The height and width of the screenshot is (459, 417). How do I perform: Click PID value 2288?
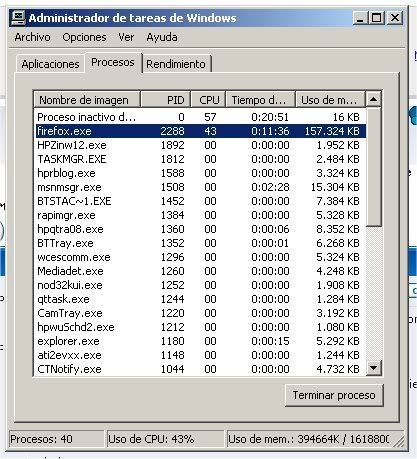coord(172,131)
